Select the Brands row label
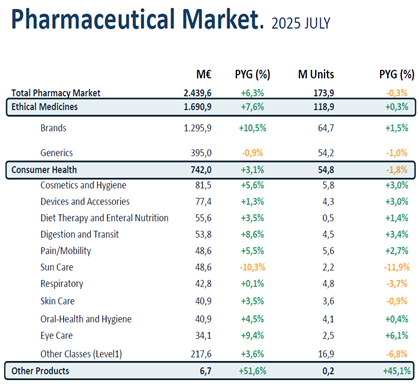419x388 pixels. pos(53,128)
